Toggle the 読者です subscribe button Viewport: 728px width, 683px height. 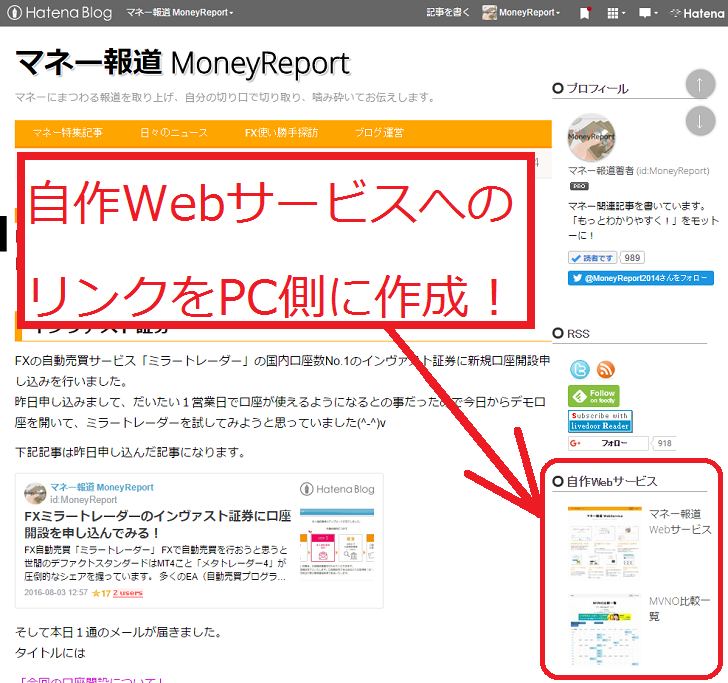[x=592, y=258]
